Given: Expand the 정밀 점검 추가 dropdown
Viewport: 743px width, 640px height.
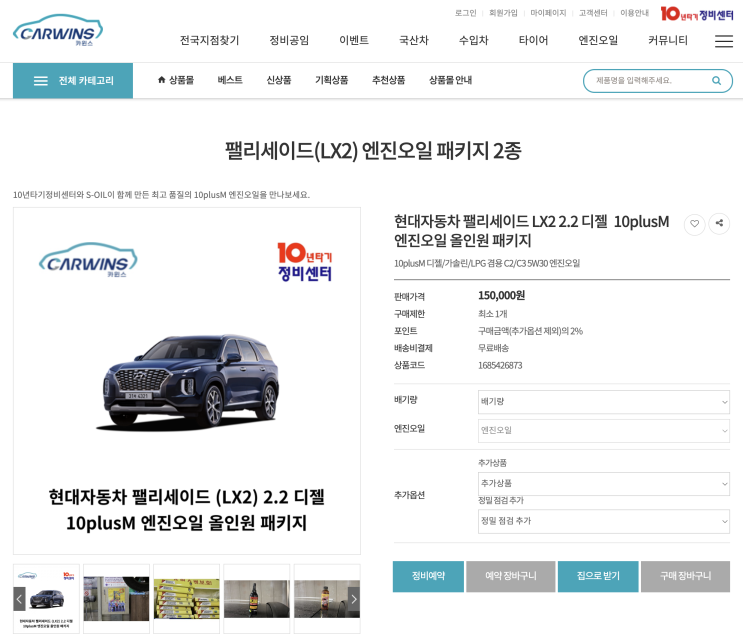Looking at the screenshot, I should (604, 521).
